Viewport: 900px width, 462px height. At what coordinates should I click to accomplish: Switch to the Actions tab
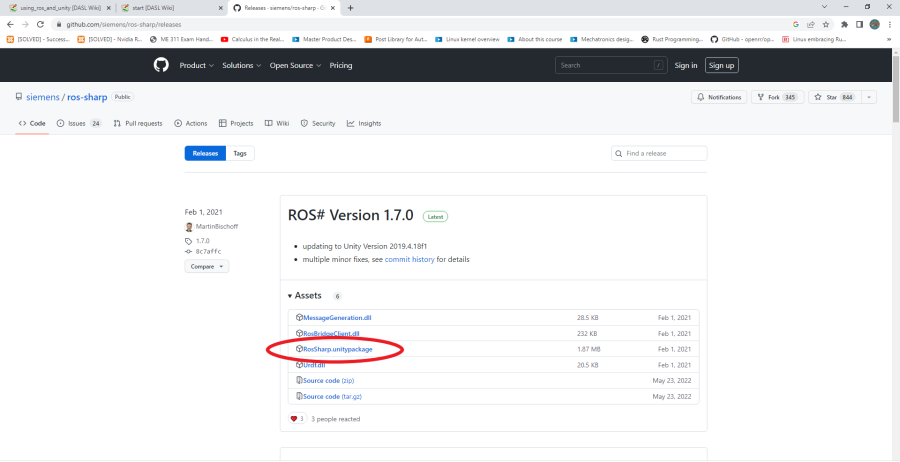click(x=191, y=123)
